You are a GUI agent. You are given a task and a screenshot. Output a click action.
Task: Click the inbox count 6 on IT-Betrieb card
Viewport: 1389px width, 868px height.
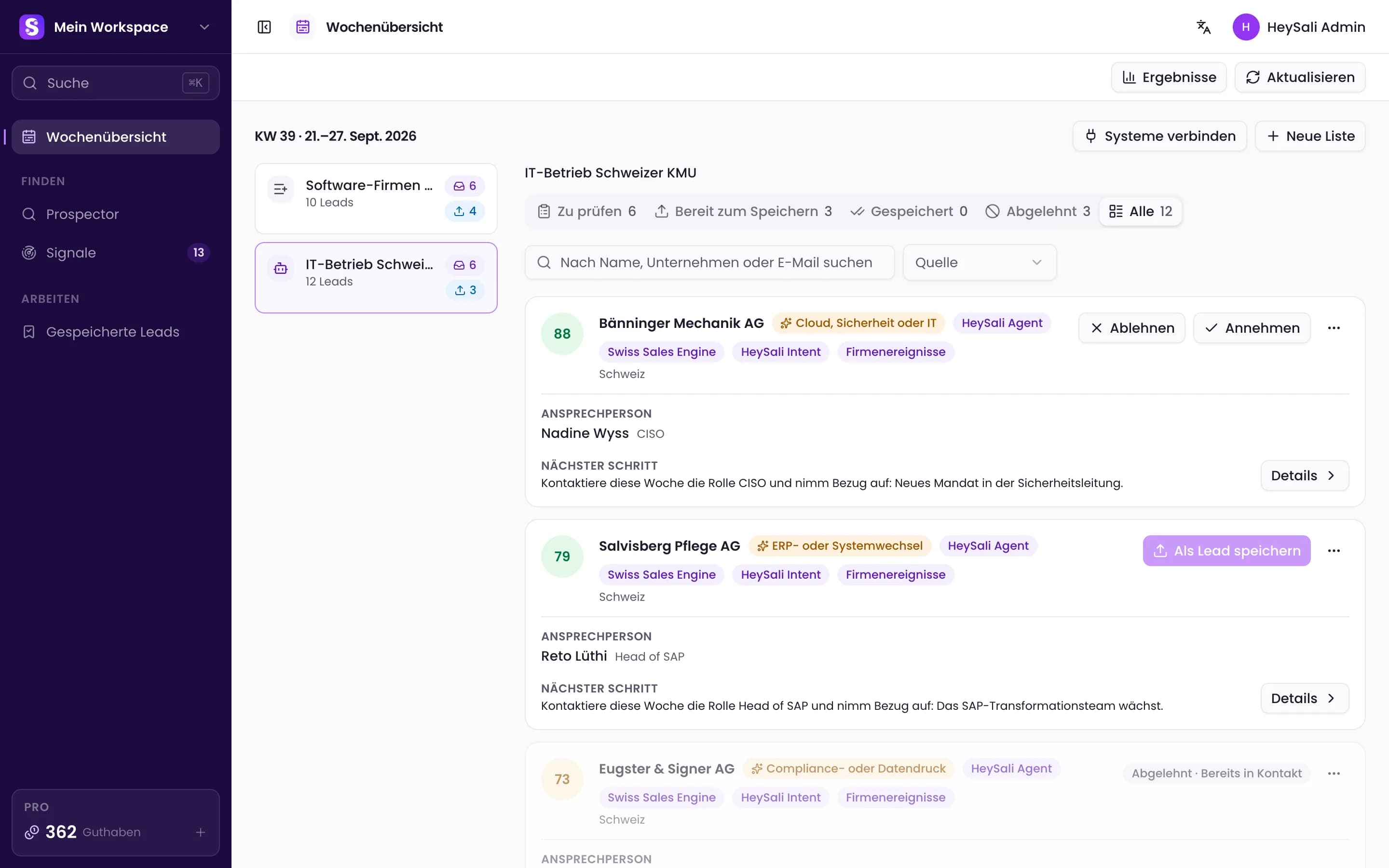coord(465,265)
